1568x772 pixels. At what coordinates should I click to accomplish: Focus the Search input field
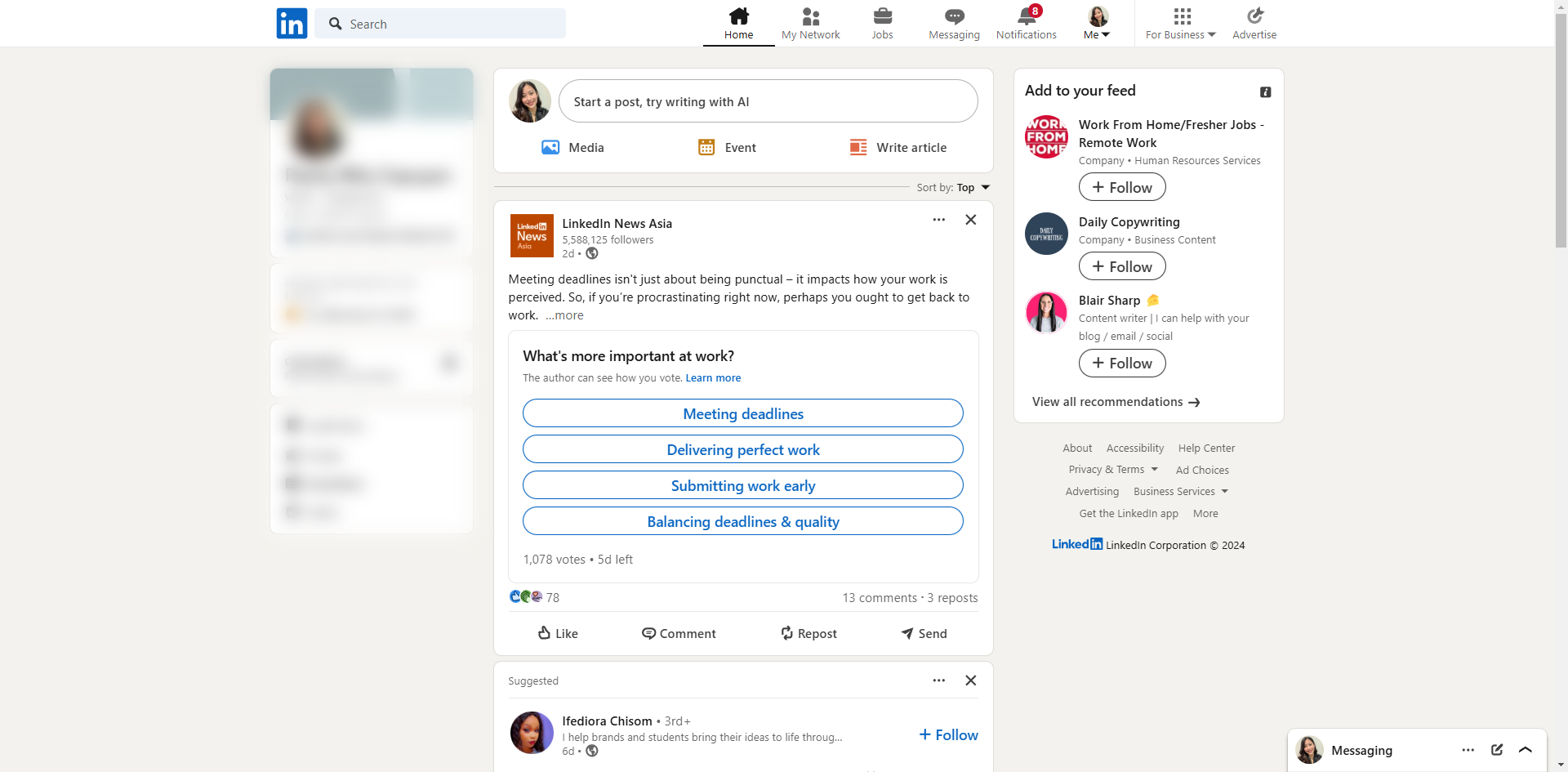pos(440,24)
